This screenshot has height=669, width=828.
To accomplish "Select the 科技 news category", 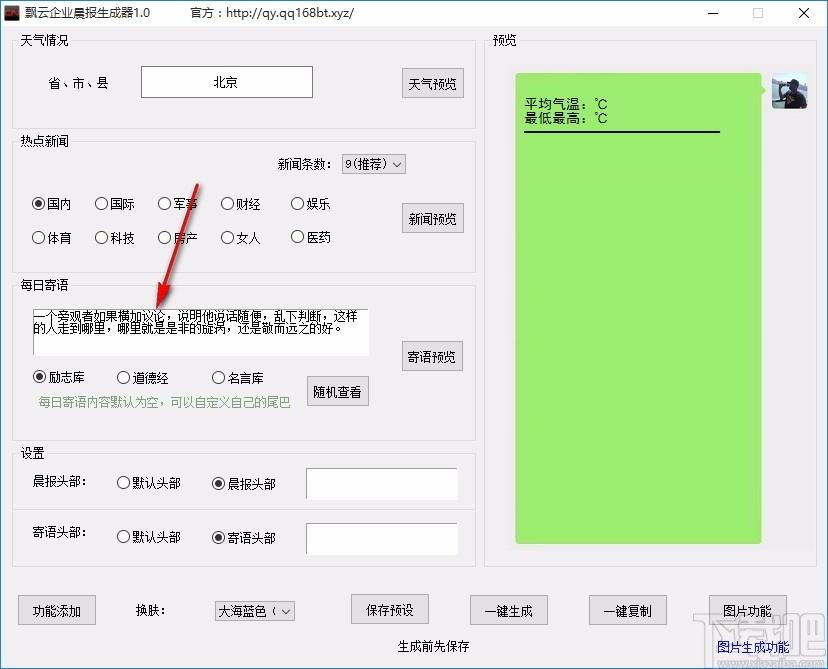I will (115, 238).
